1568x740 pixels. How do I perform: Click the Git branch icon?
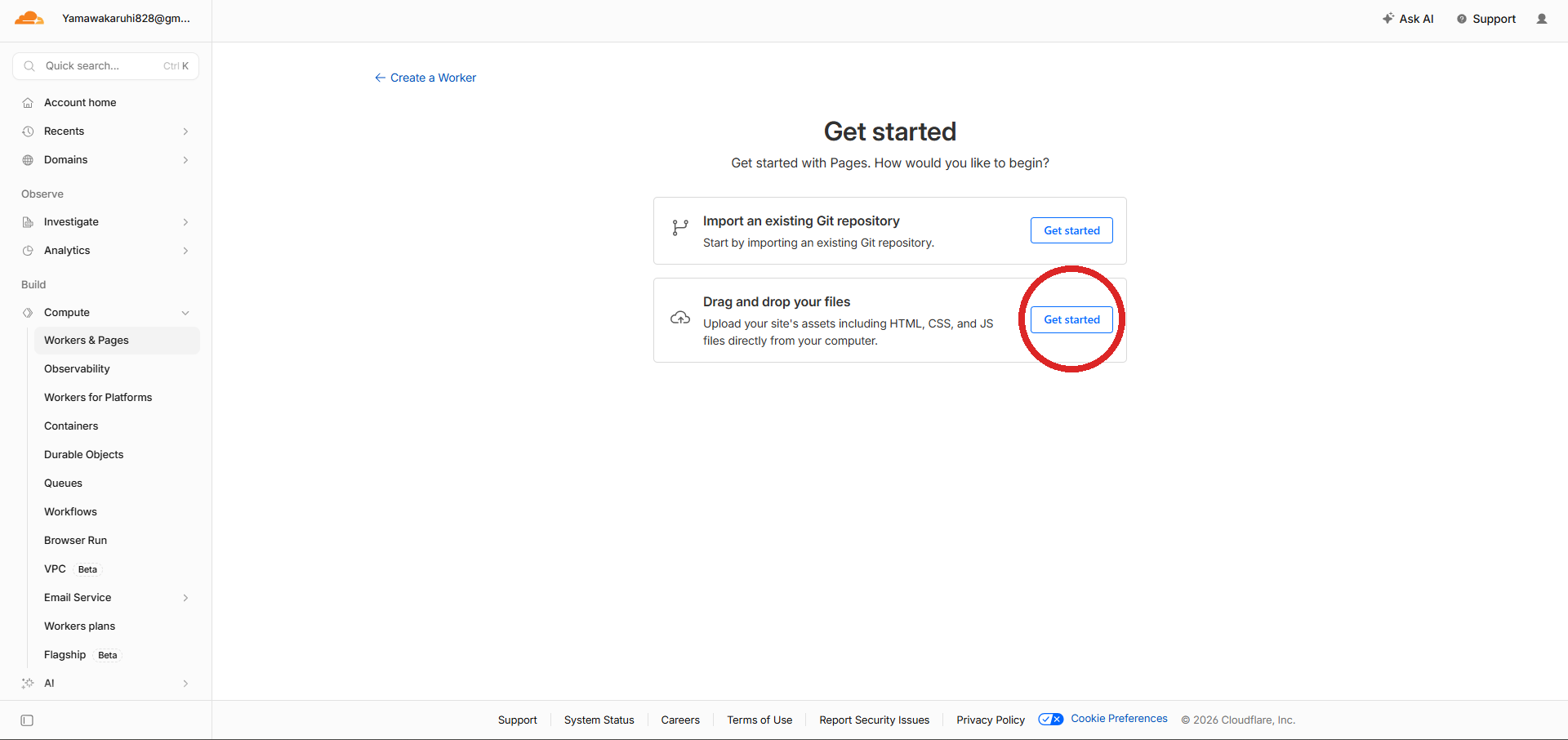679,228
